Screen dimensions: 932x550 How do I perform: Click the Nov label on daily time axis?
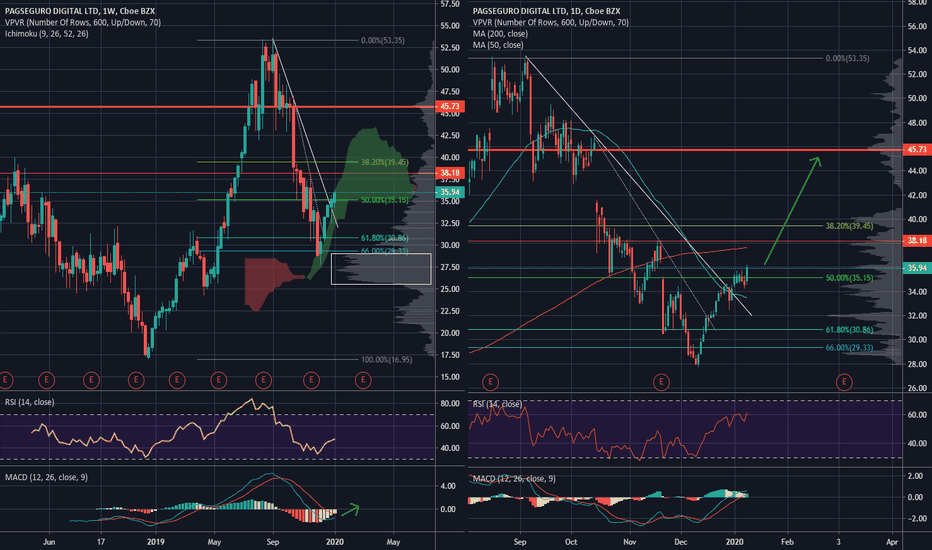(630, 542)
